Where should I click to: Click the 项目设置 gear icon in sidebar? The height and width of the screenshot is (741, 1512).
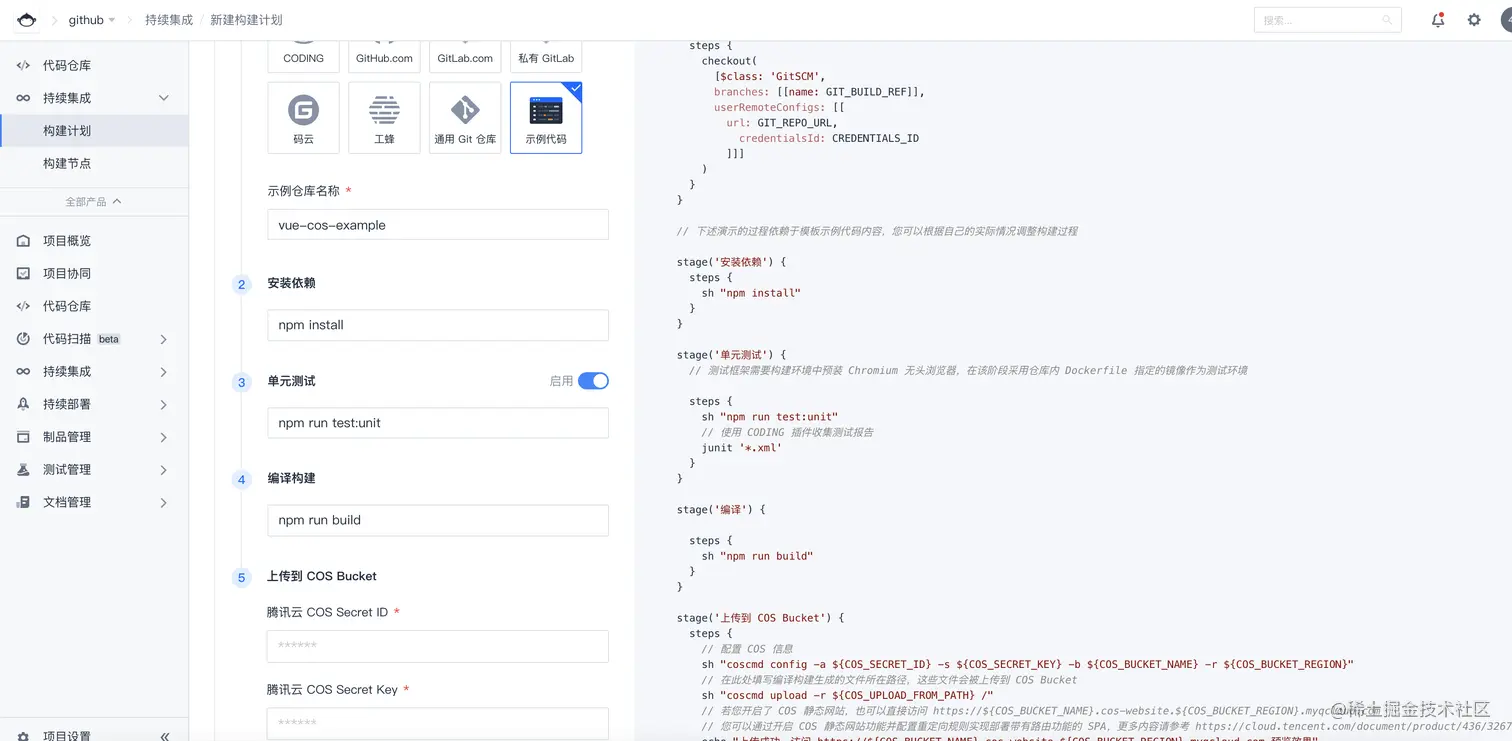(x=23, y=736)
